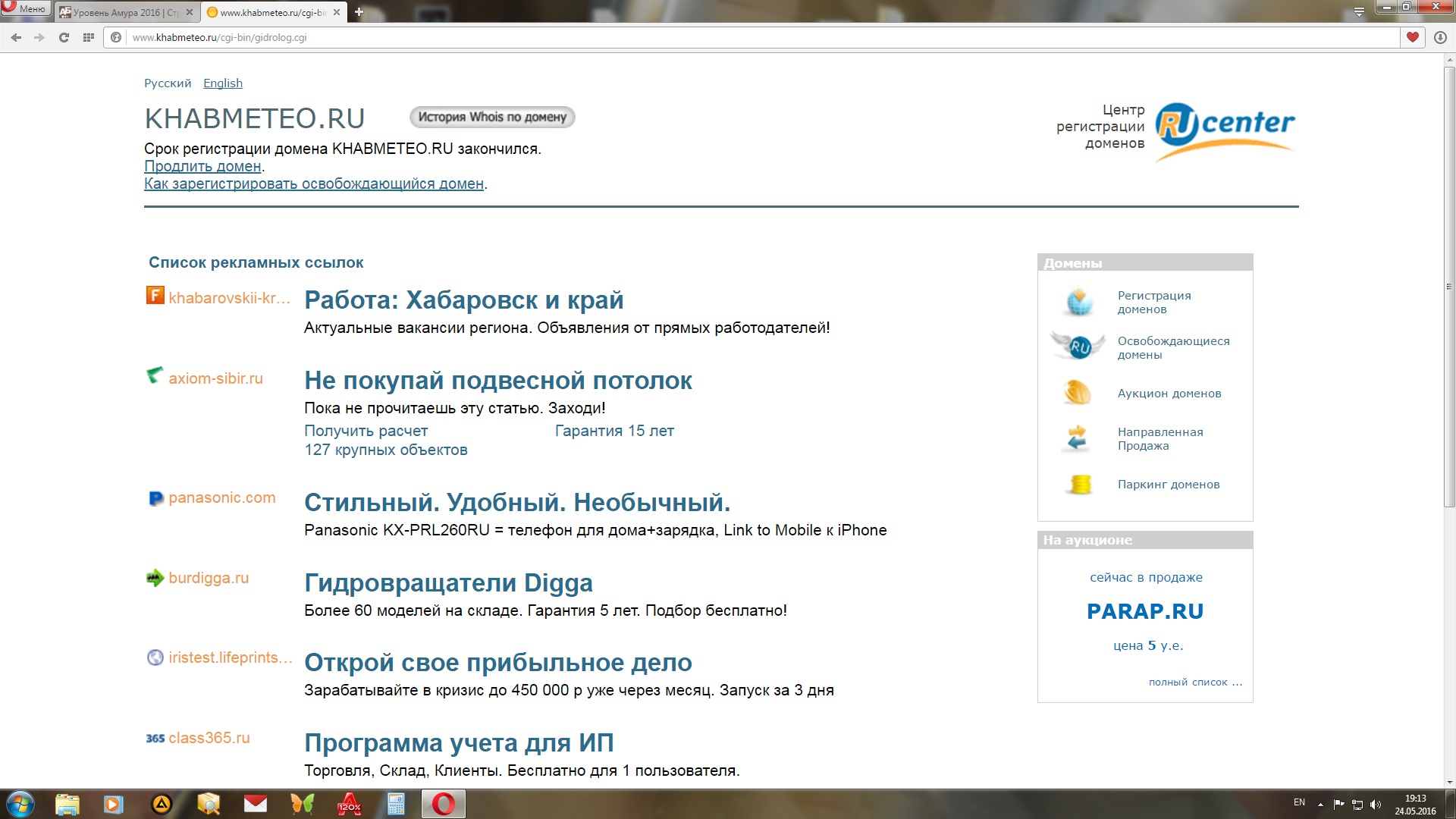Show site information globe in address bar
The width and height of the screenshot is (1456, 819).
point(116,37)
